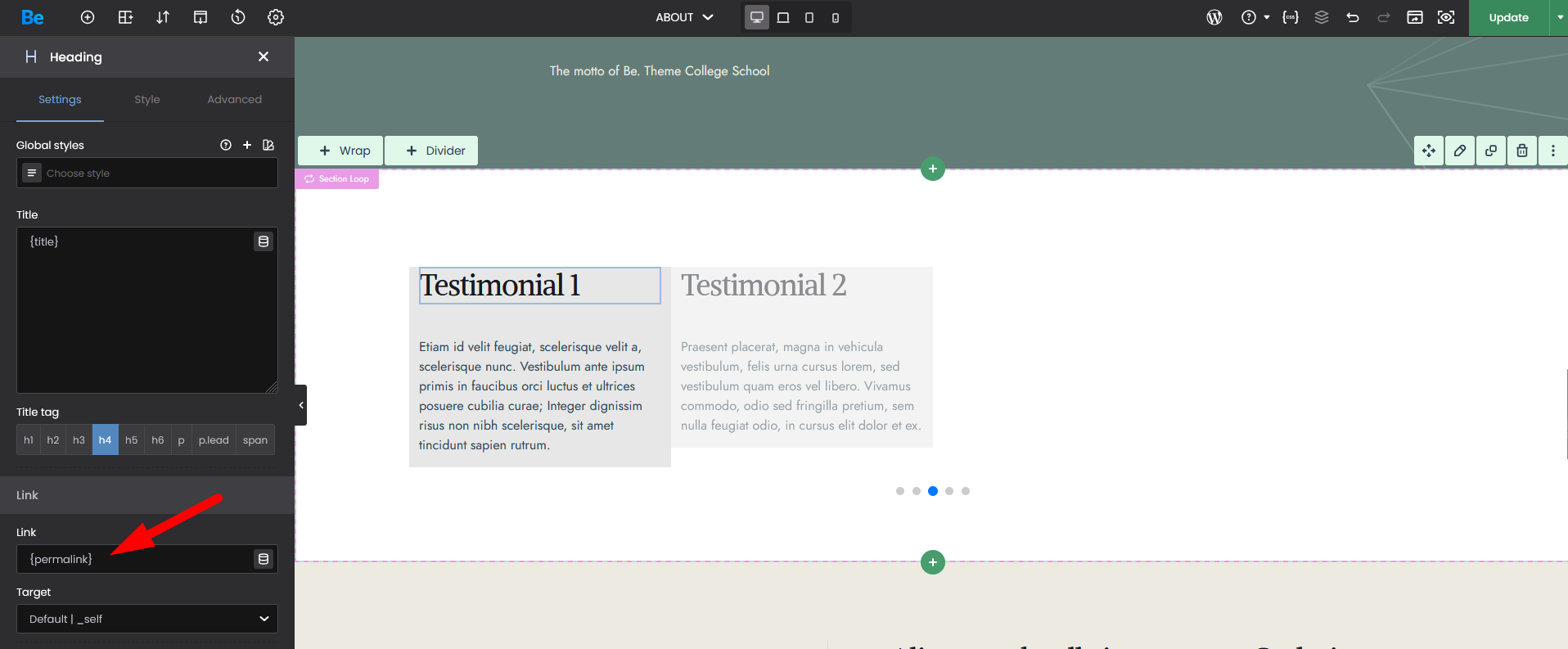
Task: Click the Update button
Action: tap(1508, 17)
